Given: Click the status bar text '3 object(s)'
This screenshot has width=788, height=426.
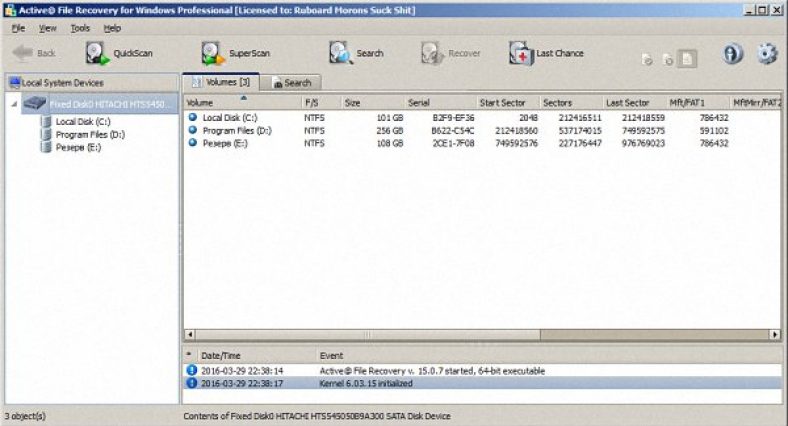Looking at the screenshot, I should tap(25, 416).
